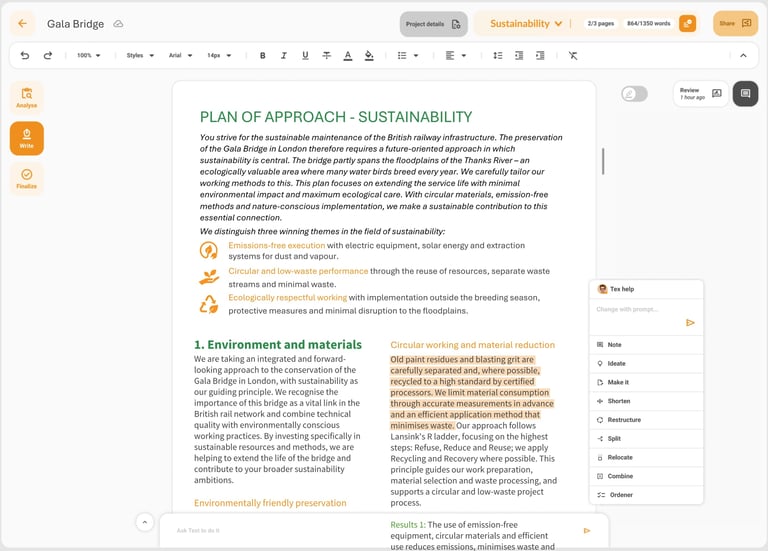The image size is (768, 551).
Task: Apply strikethrough formatting
Action: tap(326, 56)
